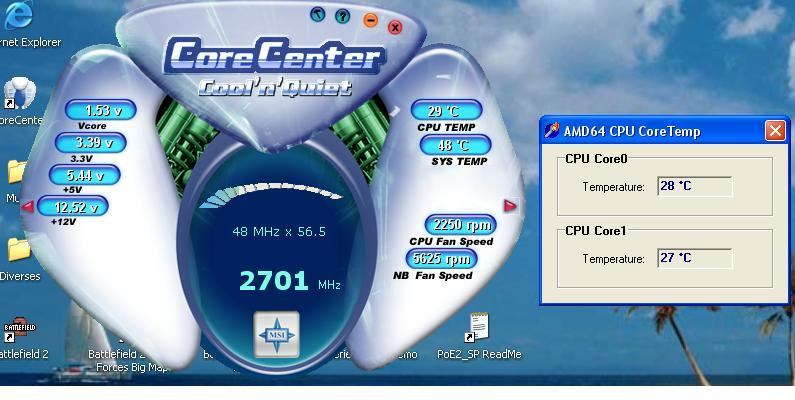The width and height of the screenshot is (795, 400).
Task: Close CoreCenter using the red X
Action: (395, 27)
